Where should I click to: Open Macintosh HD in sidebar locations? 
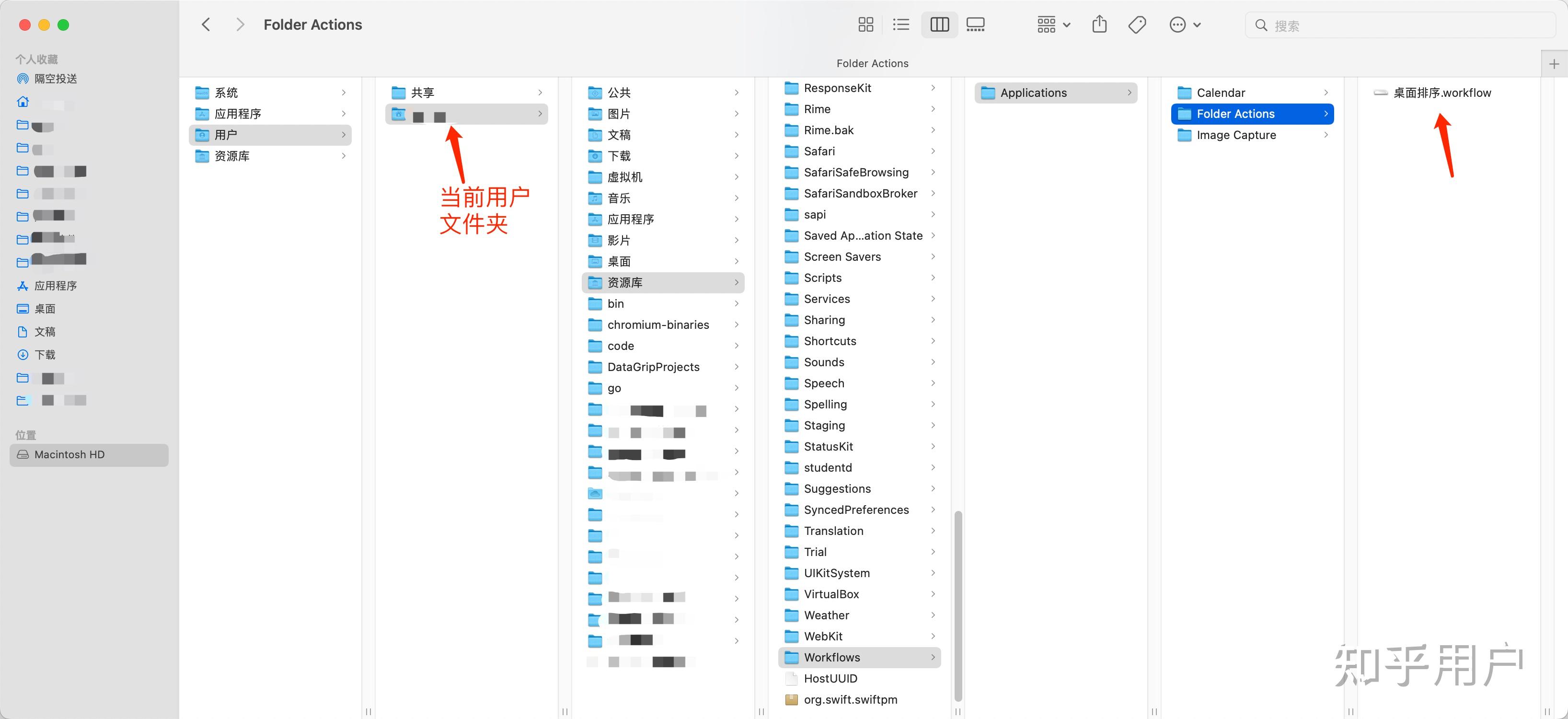pyautogui.click(x=69, y=455)
